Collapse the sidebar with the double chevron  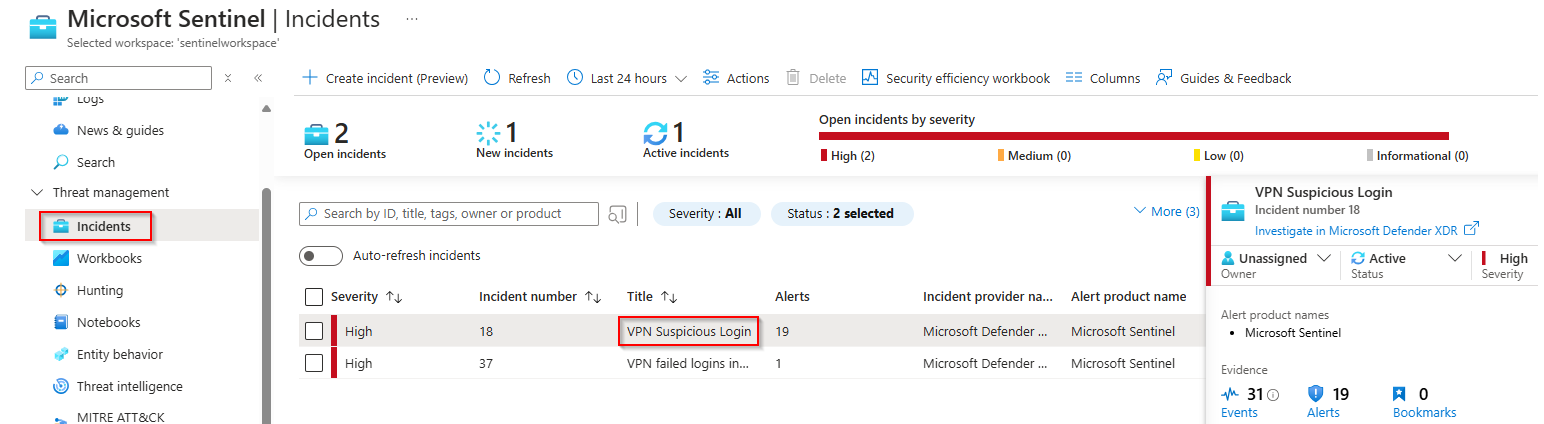(x=257, y=78)
